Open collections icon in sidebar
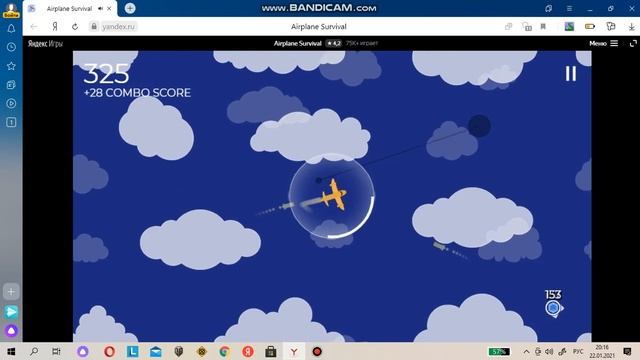This screenshot has width=640, height=360. 11,84
